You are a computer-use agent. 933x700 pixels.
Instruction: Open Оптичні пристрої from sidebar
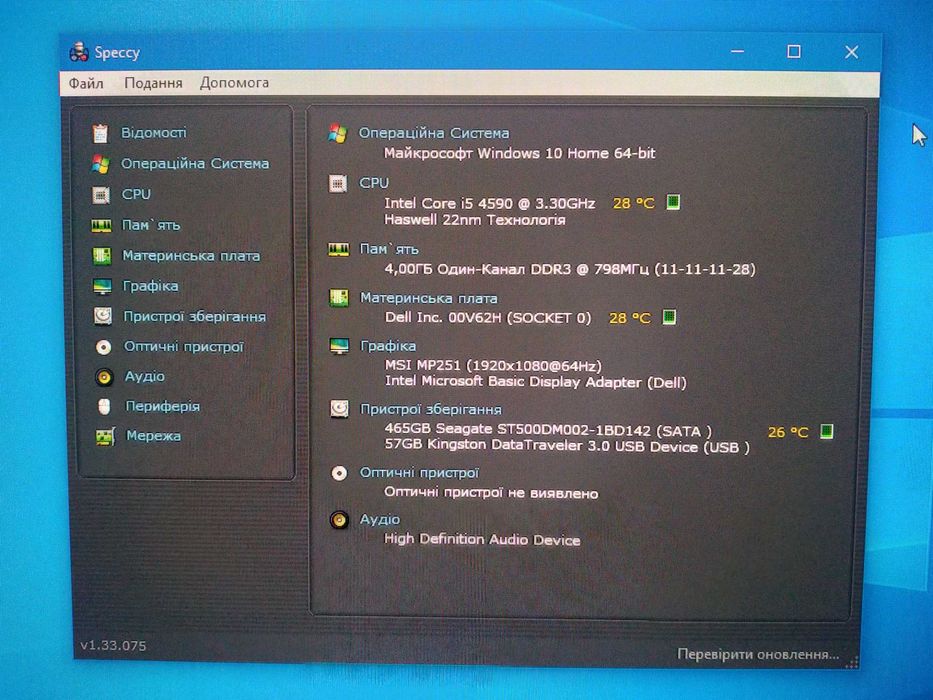tap(184, 346)
